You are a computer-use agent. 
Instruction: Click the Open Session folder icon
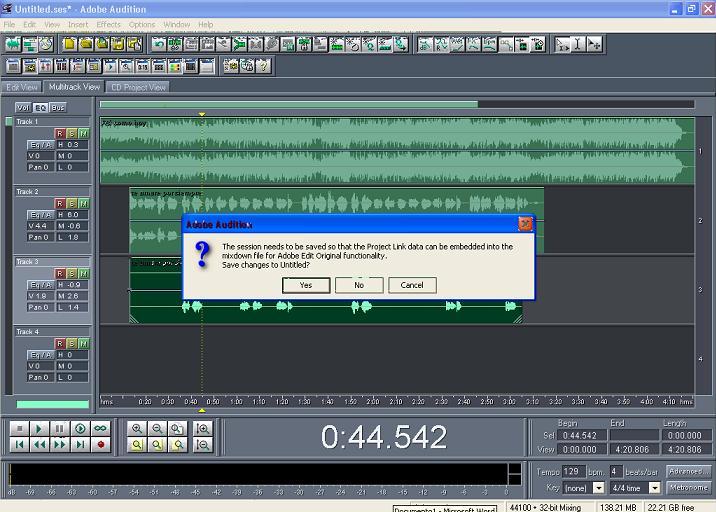coord(86,44)
